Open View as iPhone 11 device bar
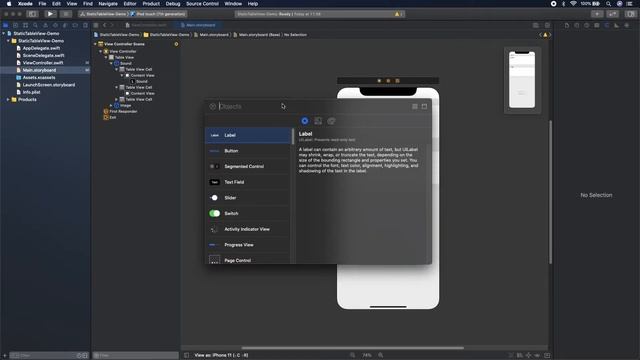 221,355
